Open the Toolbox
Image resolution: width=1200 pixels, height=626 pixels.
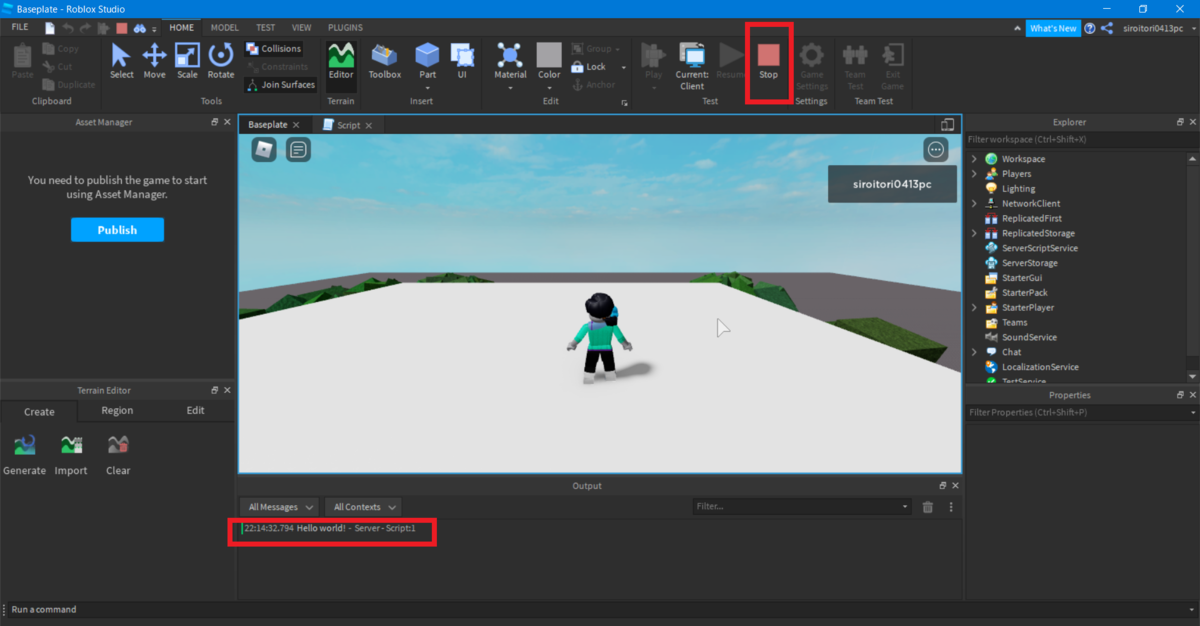[x=385, y=60]
